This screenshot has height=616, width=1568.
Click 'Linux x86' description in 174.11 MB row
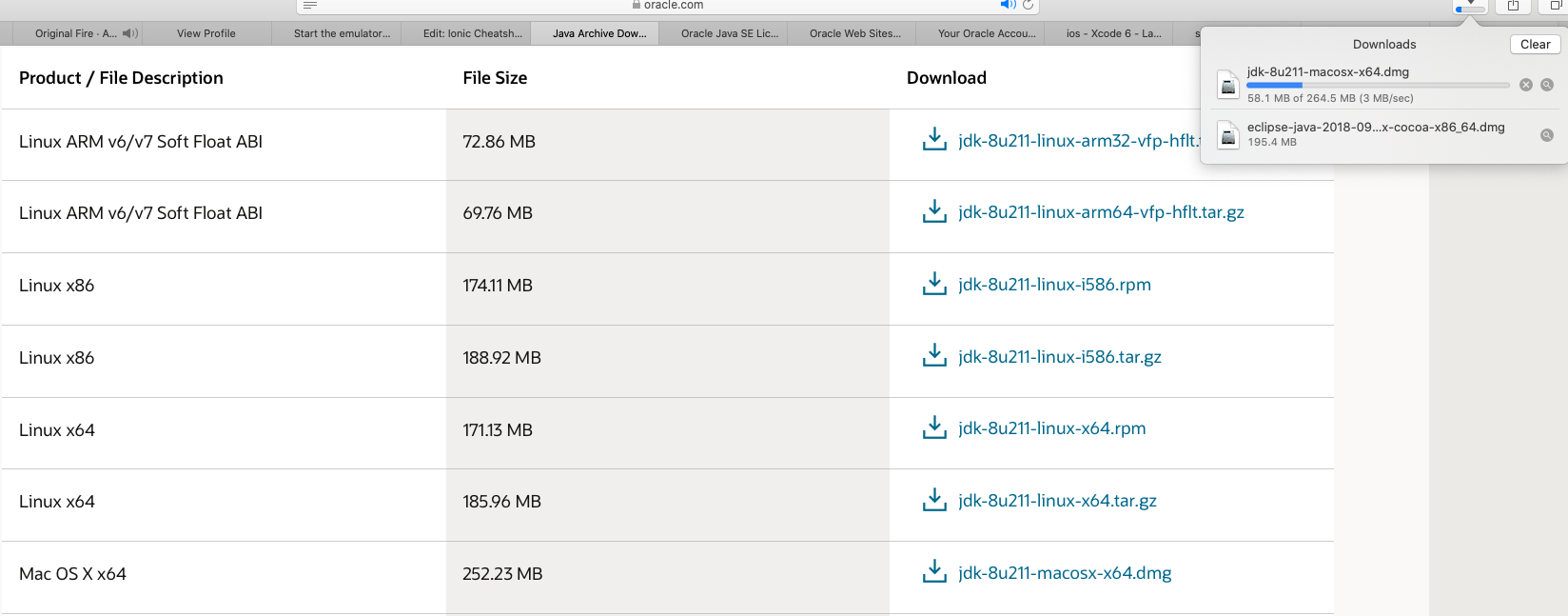pos(57,286)
